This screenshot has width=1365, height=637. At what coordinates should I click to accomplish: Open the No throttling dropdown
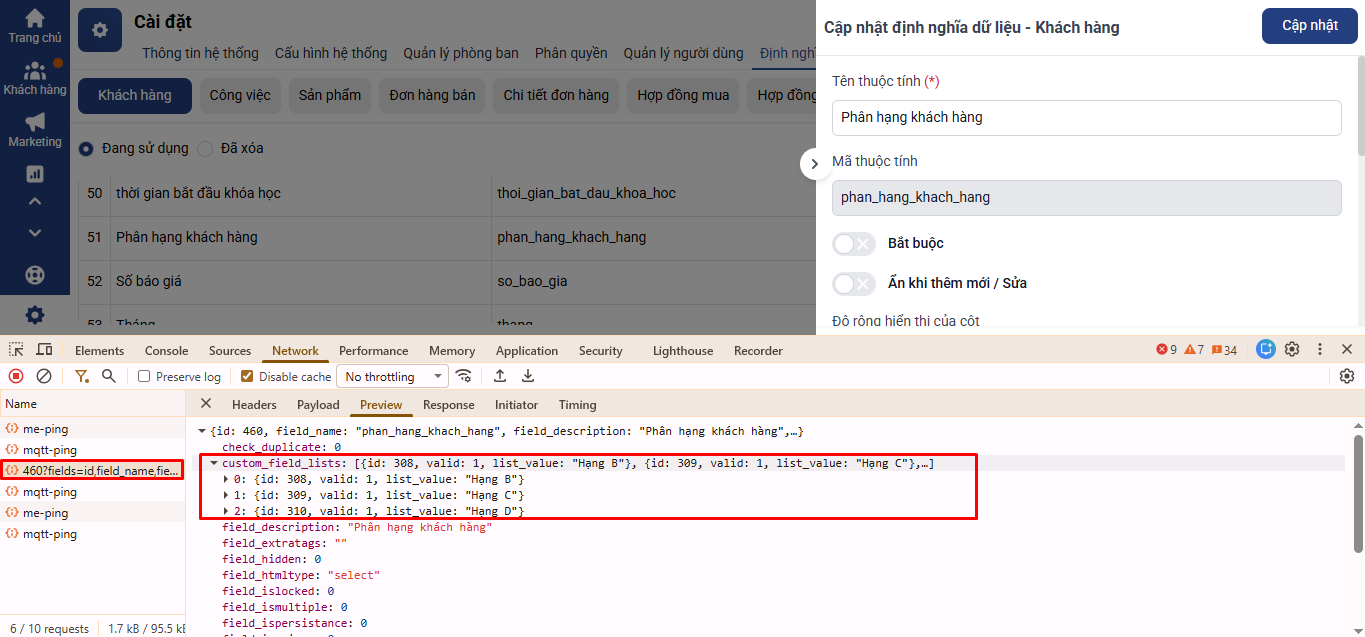pos(393,377)
